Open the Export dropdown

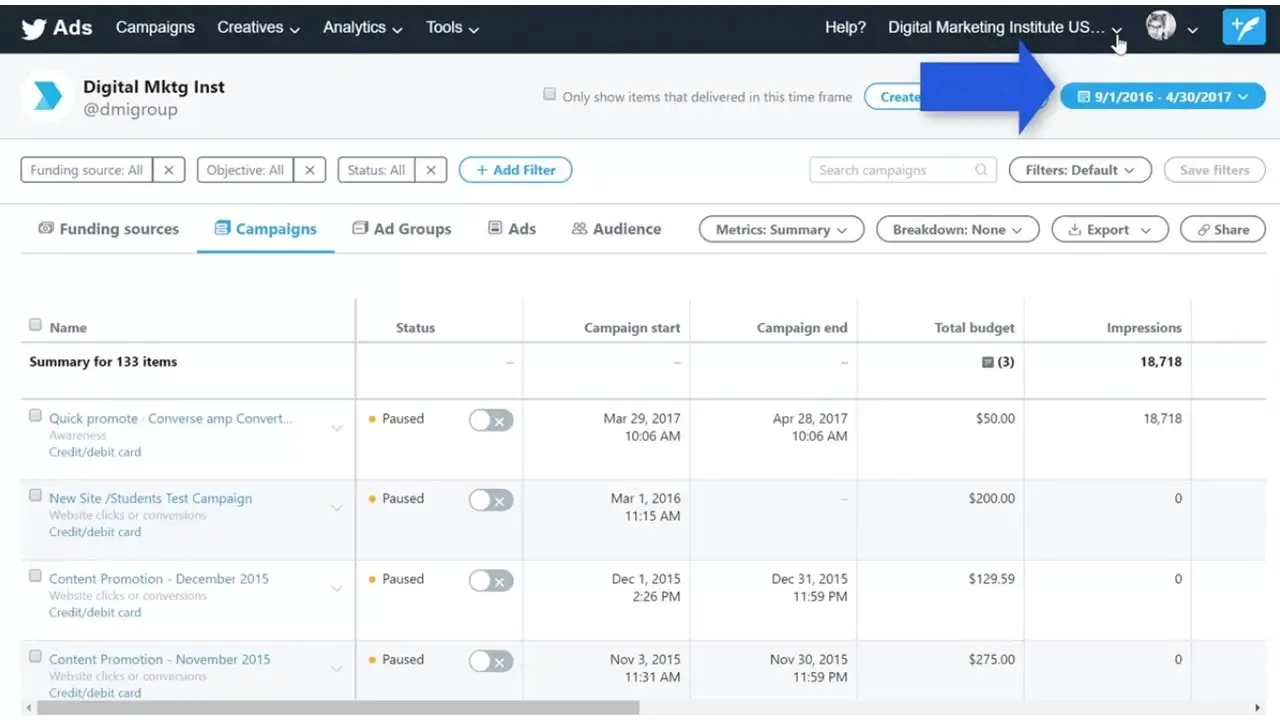click(1110, 229)
